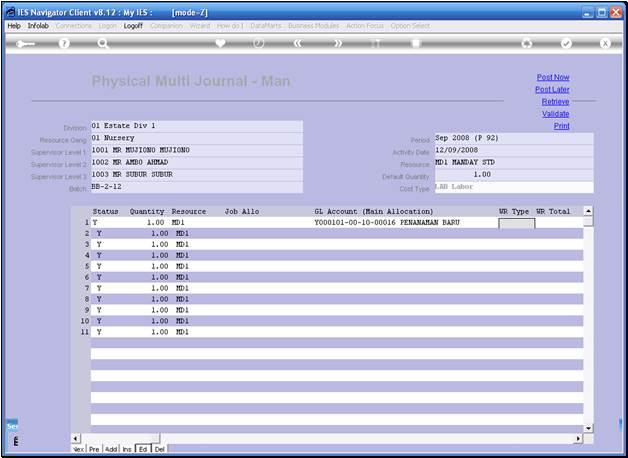Select grid row 5

336,266
